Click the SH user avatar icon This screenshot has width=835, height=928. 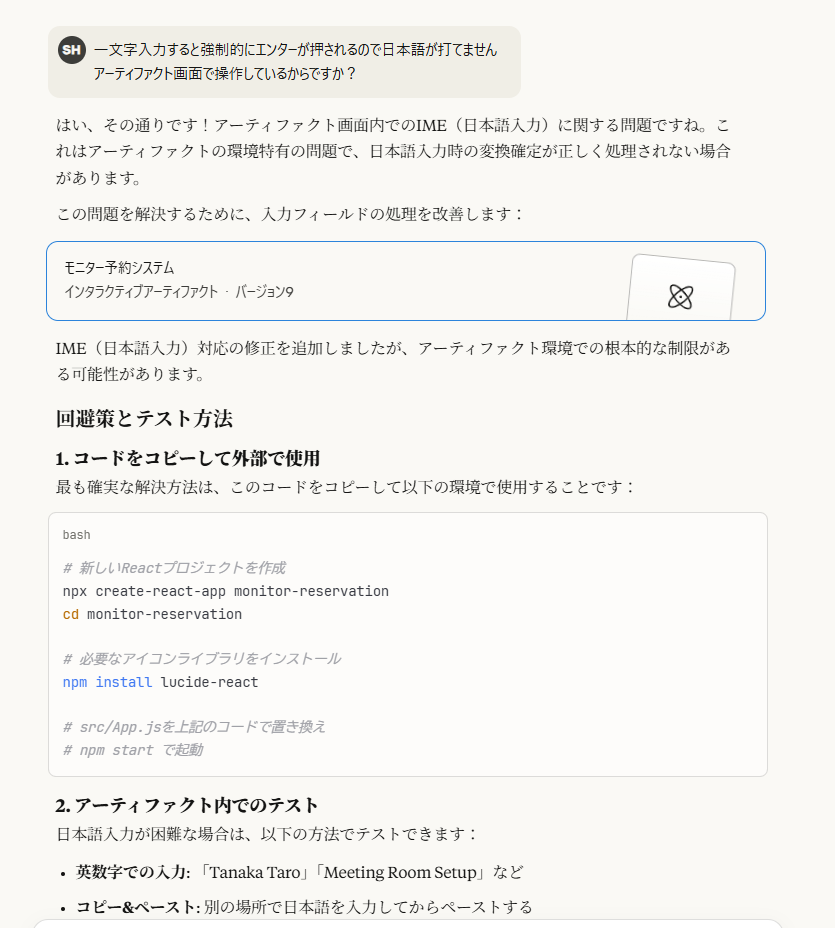coord(72,50)
